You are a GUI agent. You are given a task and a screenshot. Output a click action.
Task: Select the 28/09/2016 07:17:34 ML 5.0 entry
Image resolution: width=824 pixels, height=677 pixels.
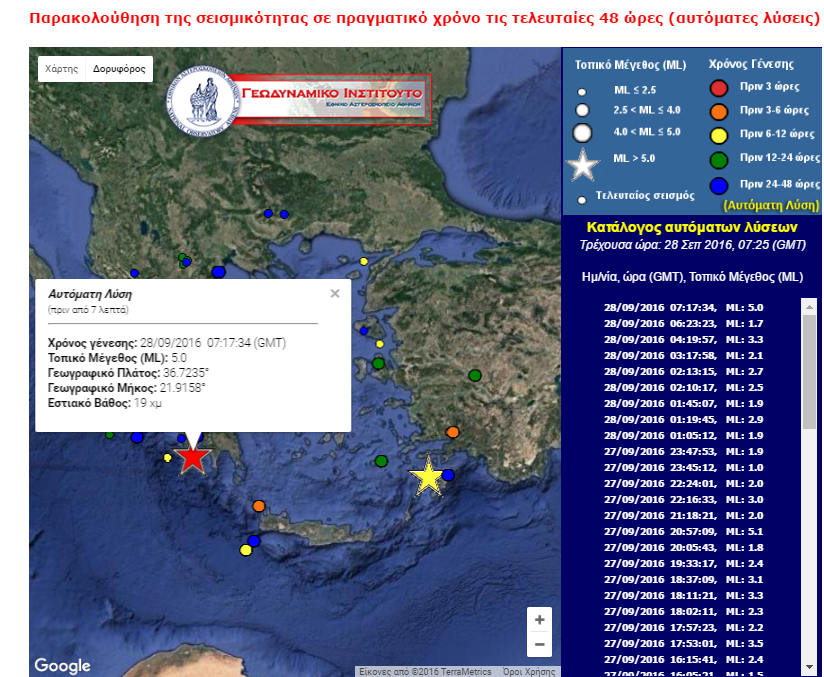[x=683, y=308]
